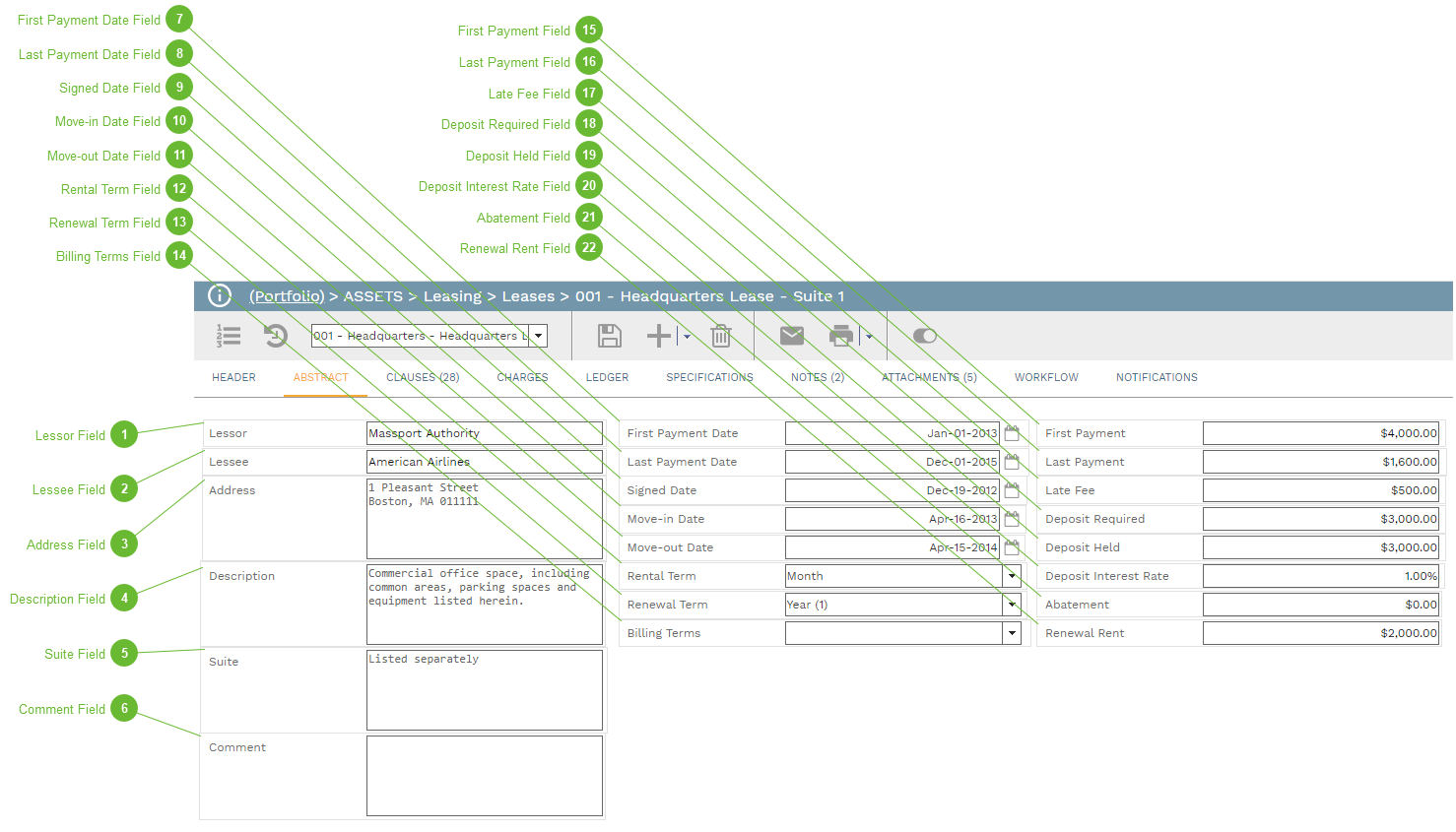
Task: Open the numbered list view icon
Action: pyautogui.click(x=229, y=336)
